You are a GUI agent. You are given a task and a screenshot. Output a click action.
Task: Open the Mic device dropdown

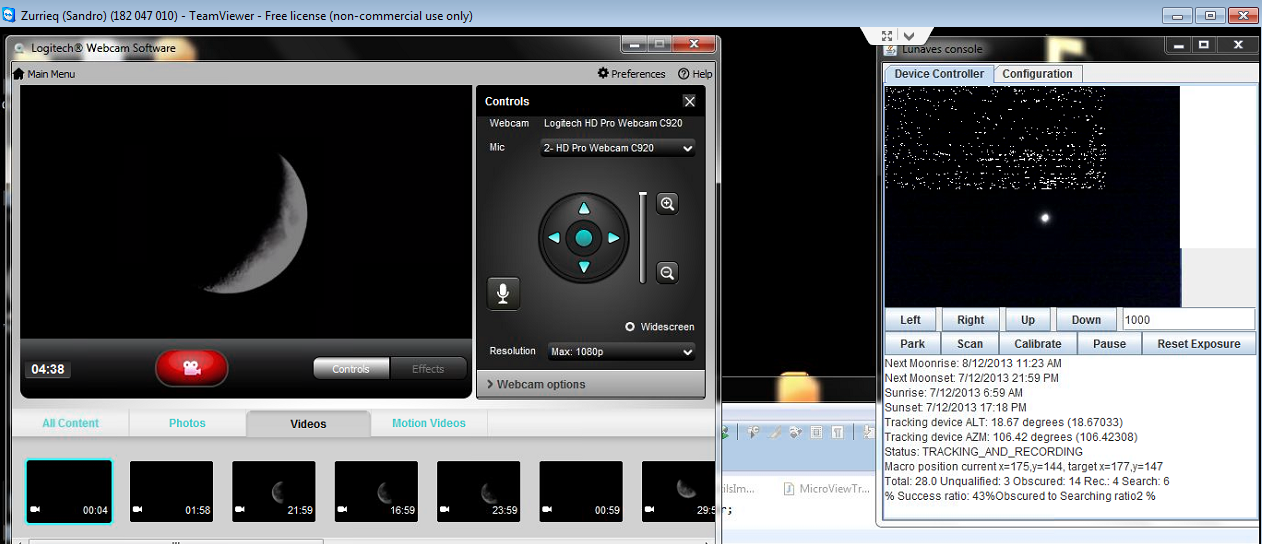pyautogui.click(x=617, y=148)
